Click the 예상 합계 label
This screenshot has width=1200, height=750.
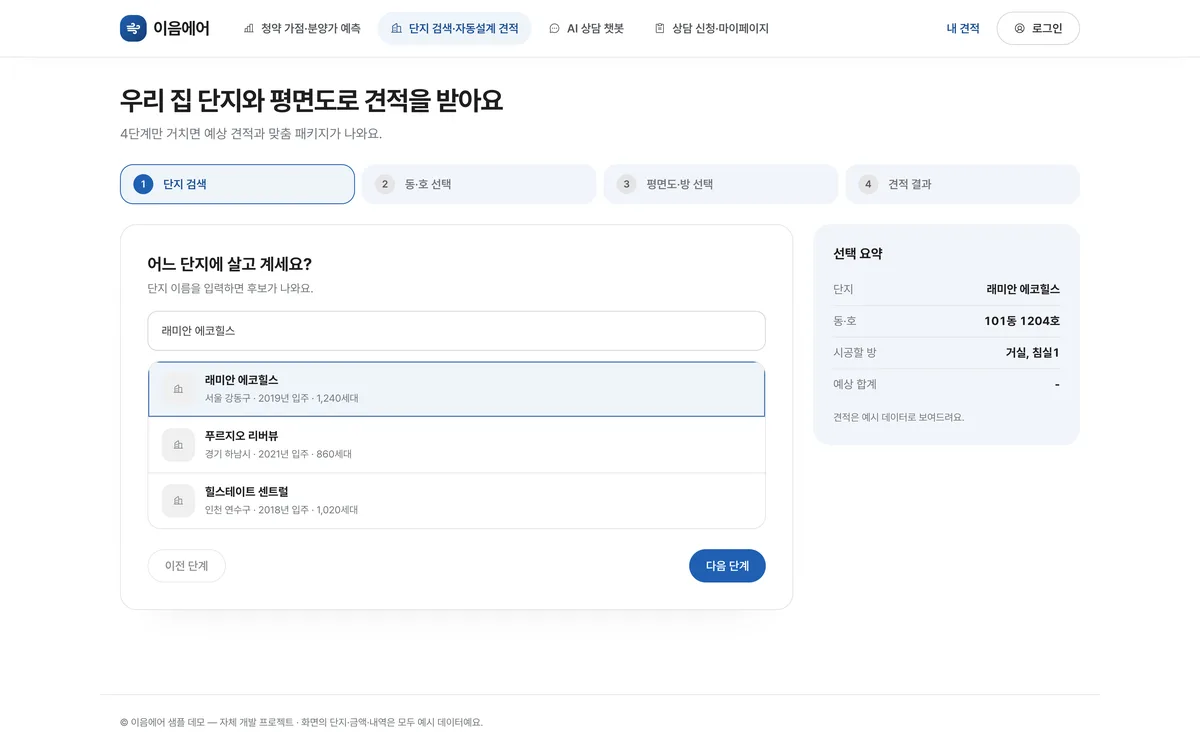(855, 384)
